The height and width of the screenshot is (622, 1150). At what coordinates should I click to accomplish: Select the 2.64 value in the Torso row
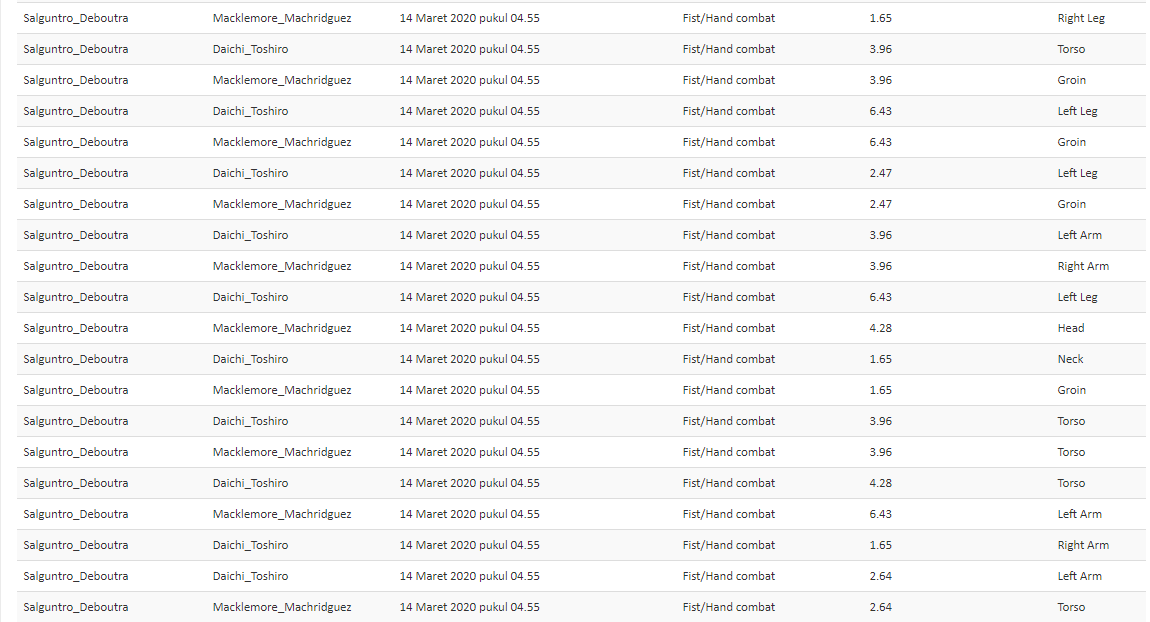point(880,607)
